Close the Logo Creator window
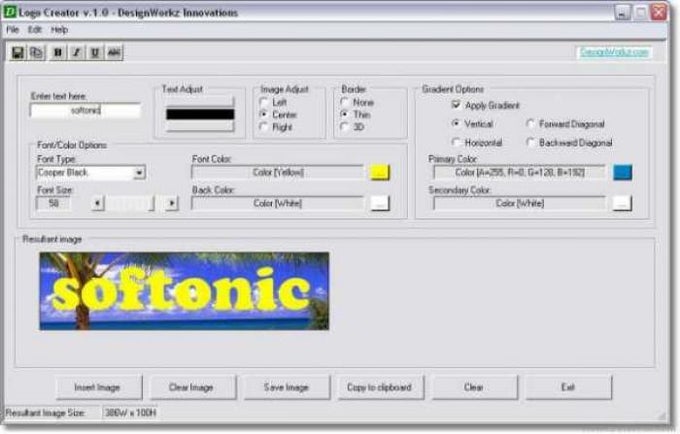 pos(659,13)
